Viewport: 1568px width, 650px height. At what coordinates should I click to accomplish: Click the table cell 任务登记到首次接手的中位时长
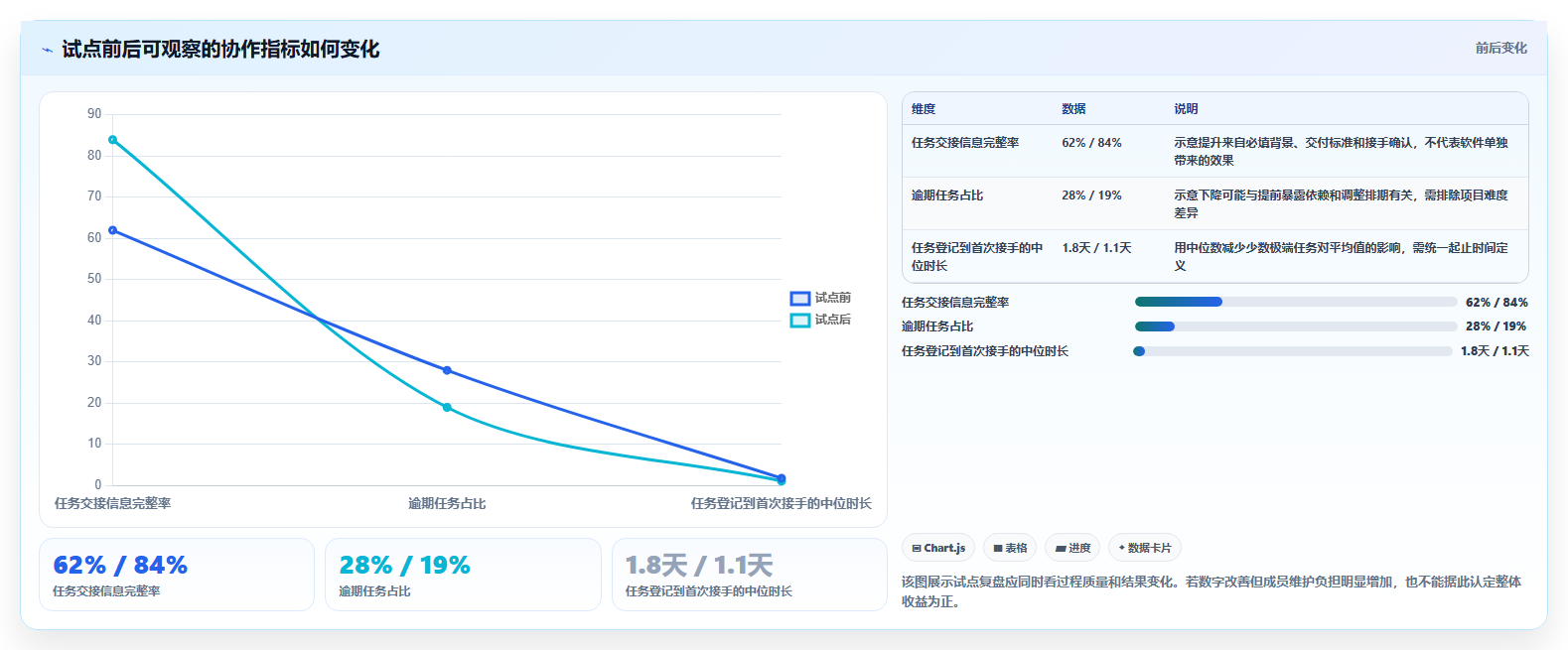[x=977, y=257]
